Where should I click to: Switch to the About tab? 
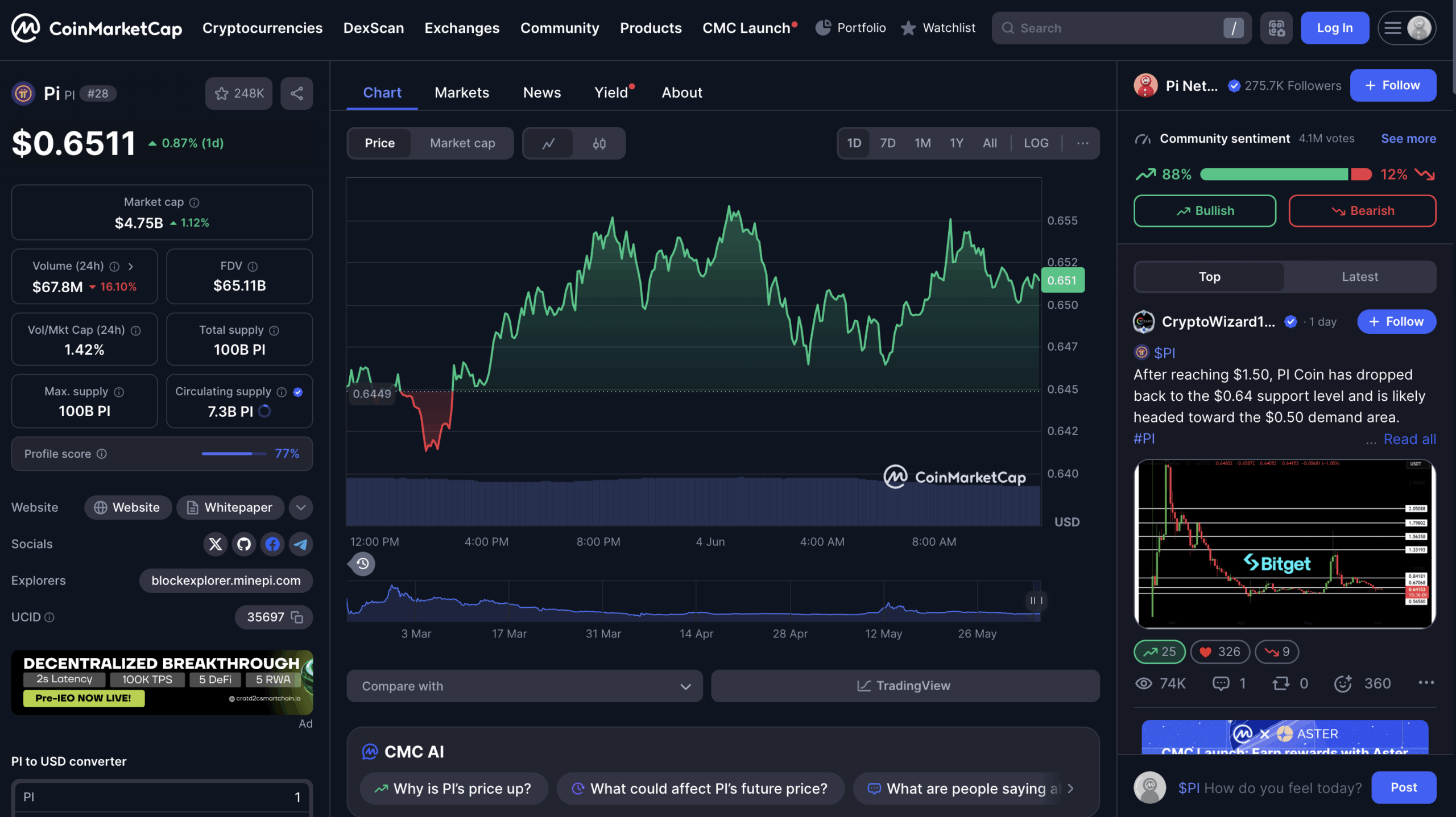click(x=682, y=93)
